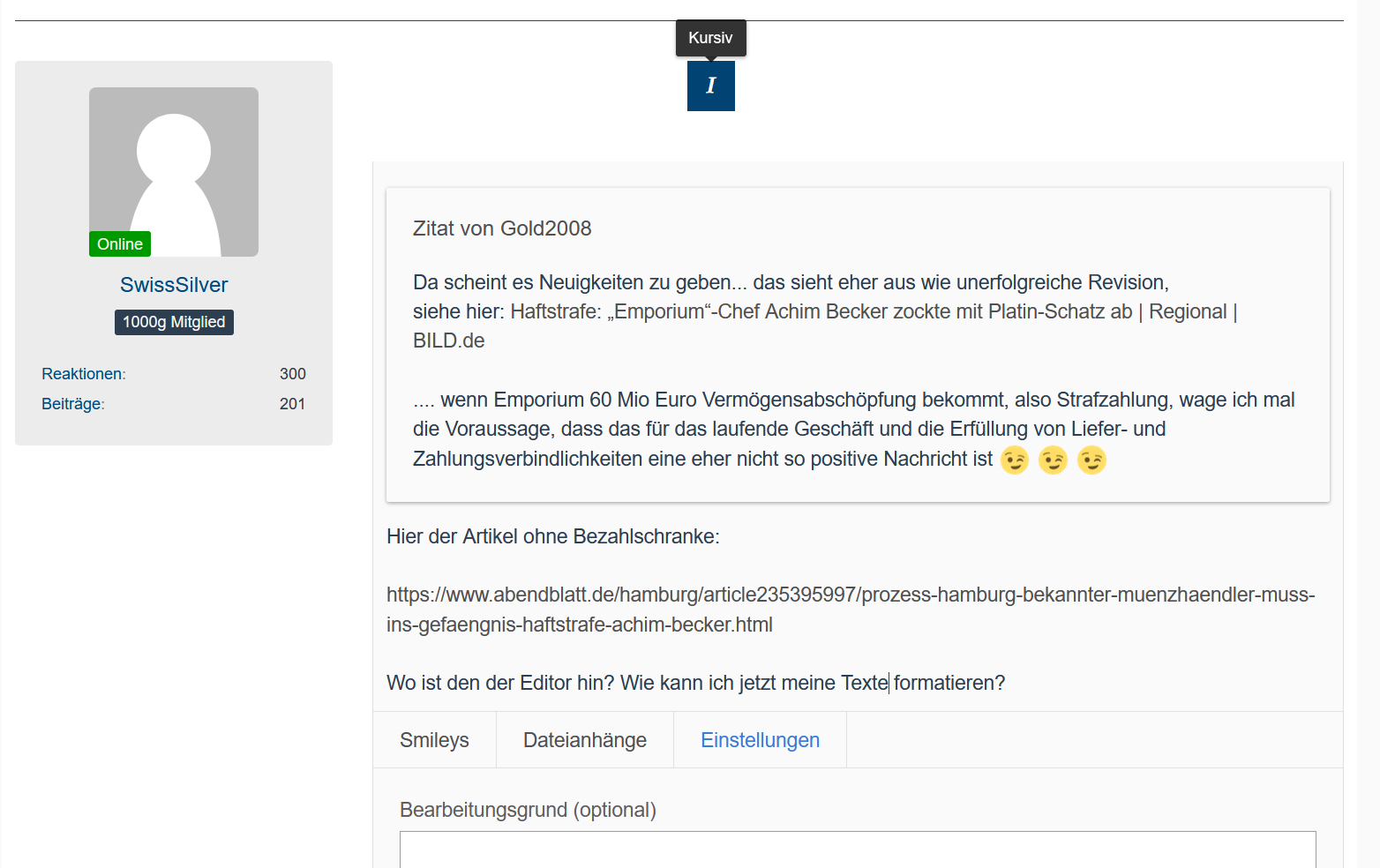Click the second winking smiley in quote
Image resolution: width=1380 pixels, height=868 pixels.
[1053, 460]
